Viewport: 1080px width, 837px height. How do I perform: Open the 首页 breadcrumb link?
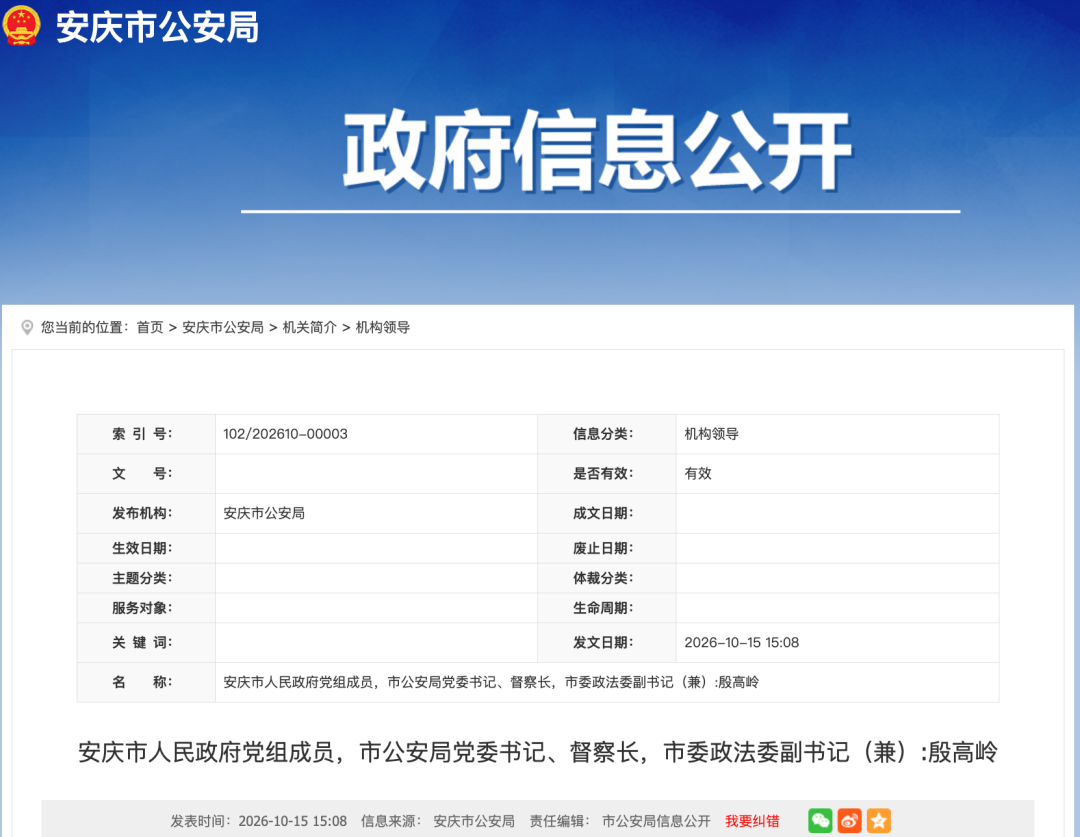click(x=149, y=327)
